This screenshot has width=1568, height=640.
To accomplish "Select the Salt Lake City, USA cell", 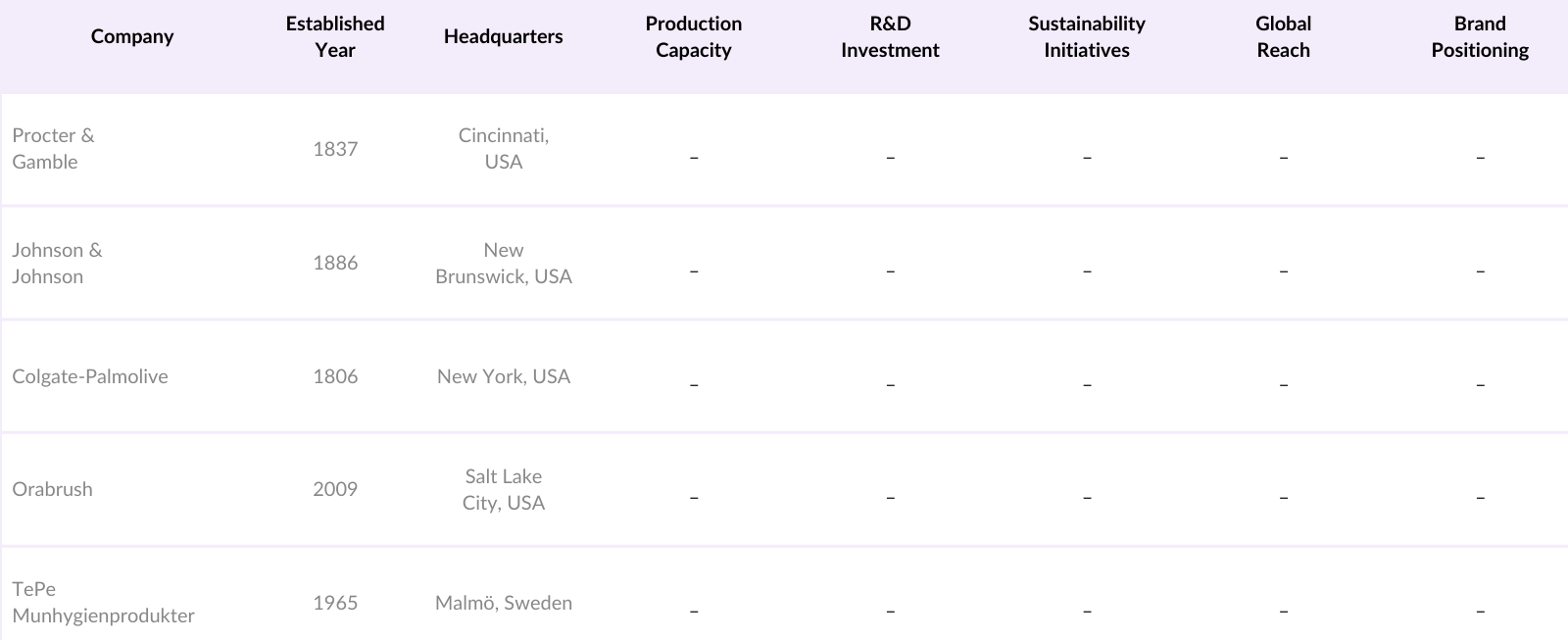I will [504, 489].
